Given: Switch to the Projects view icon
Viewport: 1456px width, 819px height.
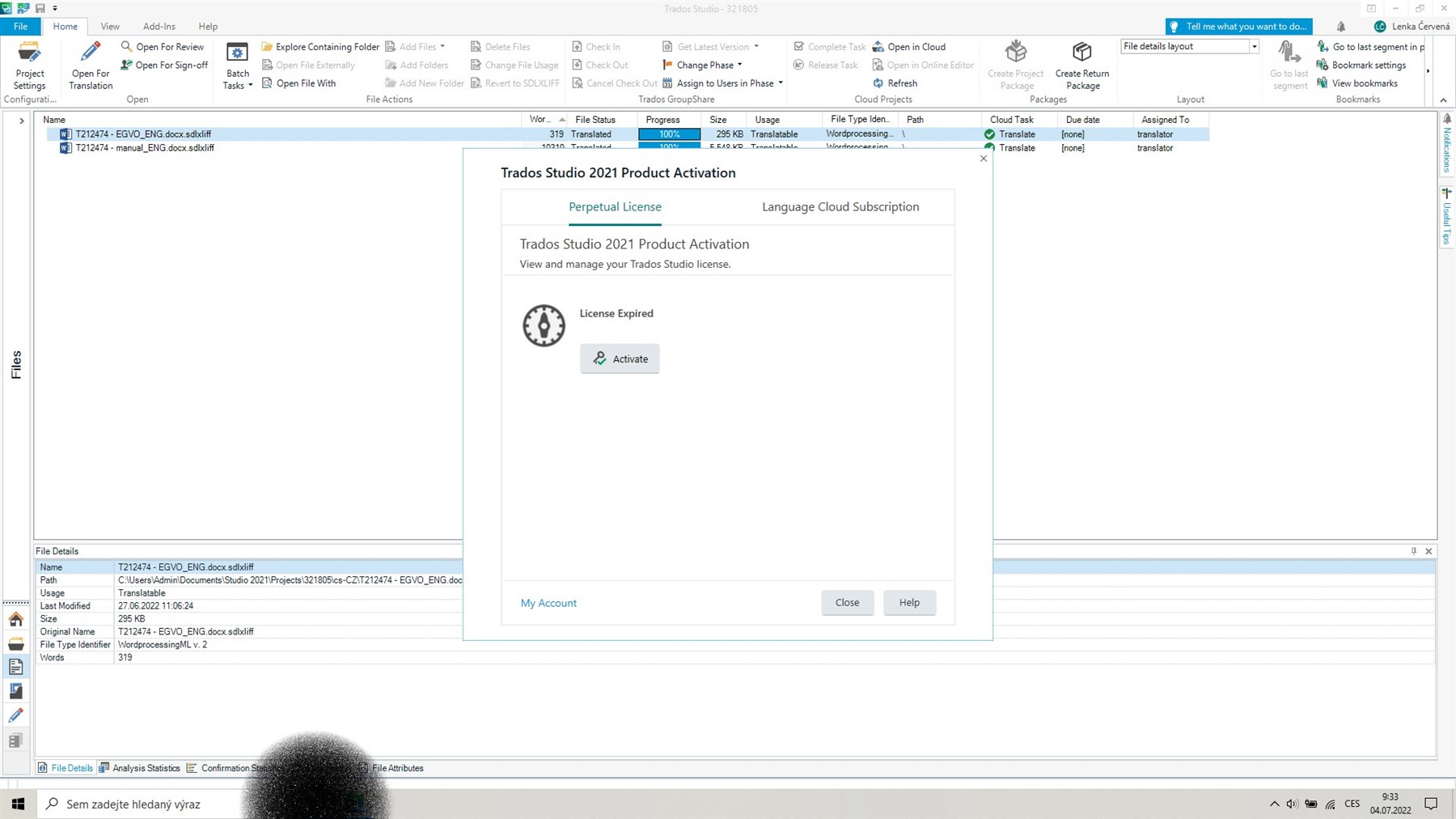Looking at the screenshot, I should click(x=16, y=643).
